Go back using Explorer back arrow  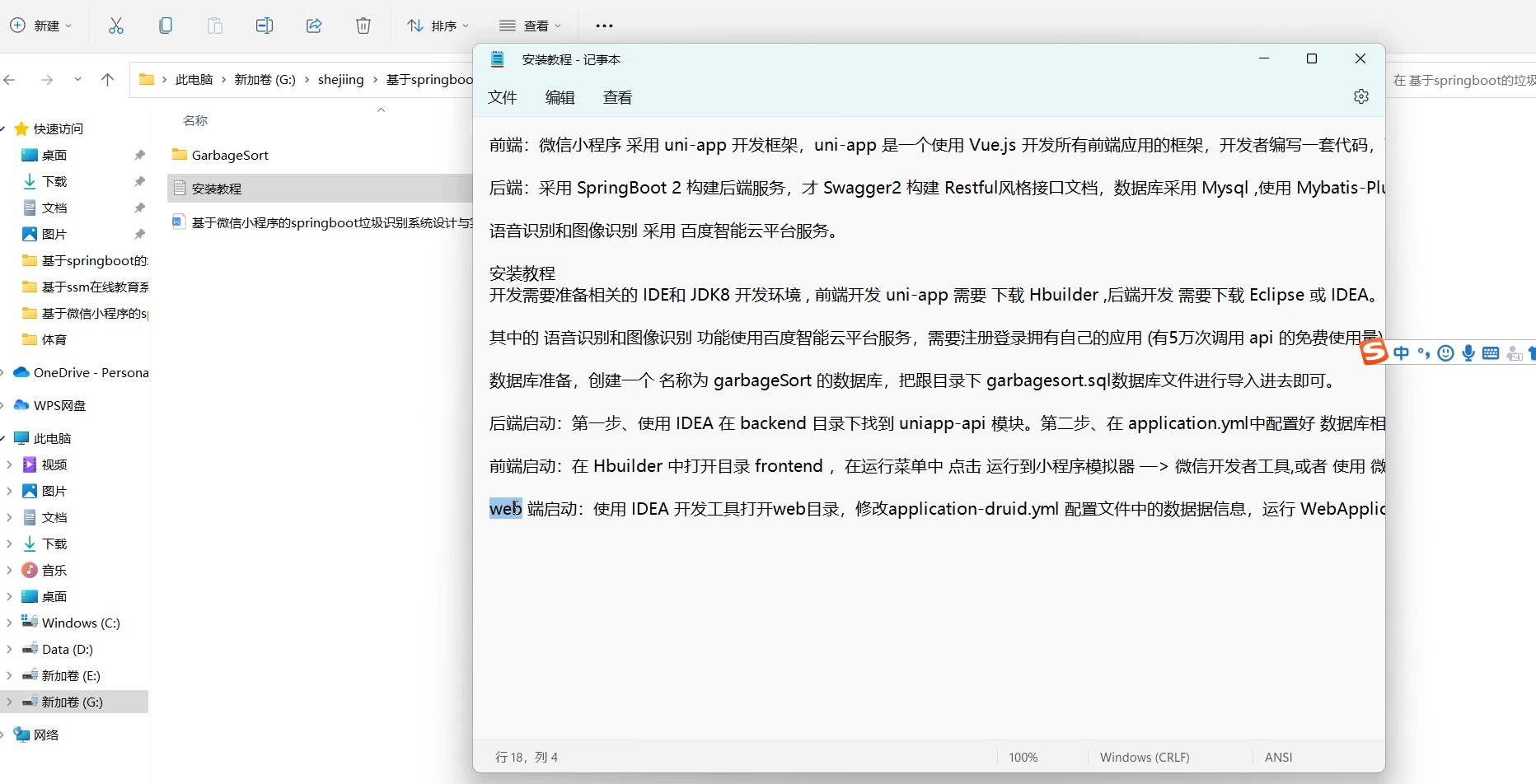point(10,80)
